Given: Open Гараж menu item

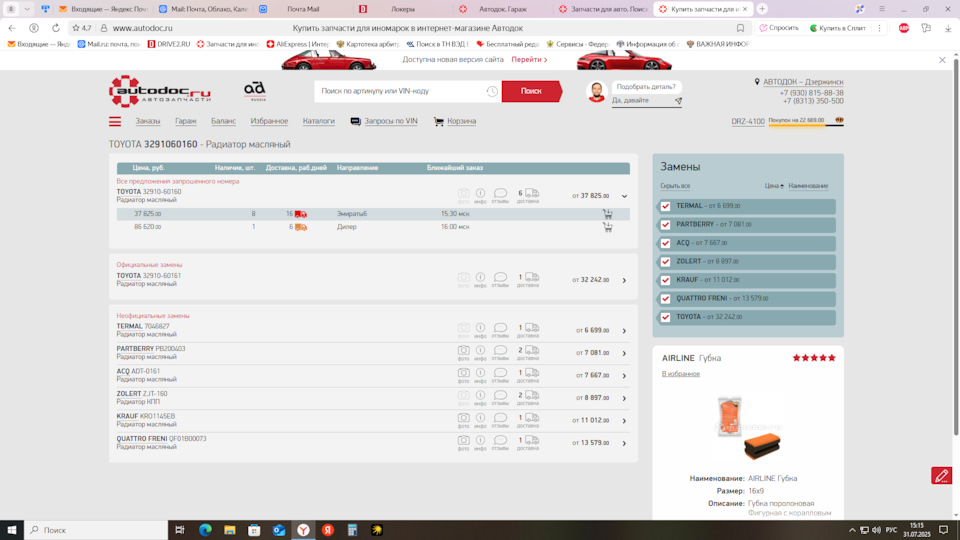Looking at the screenshot, I should coord(186,121).
